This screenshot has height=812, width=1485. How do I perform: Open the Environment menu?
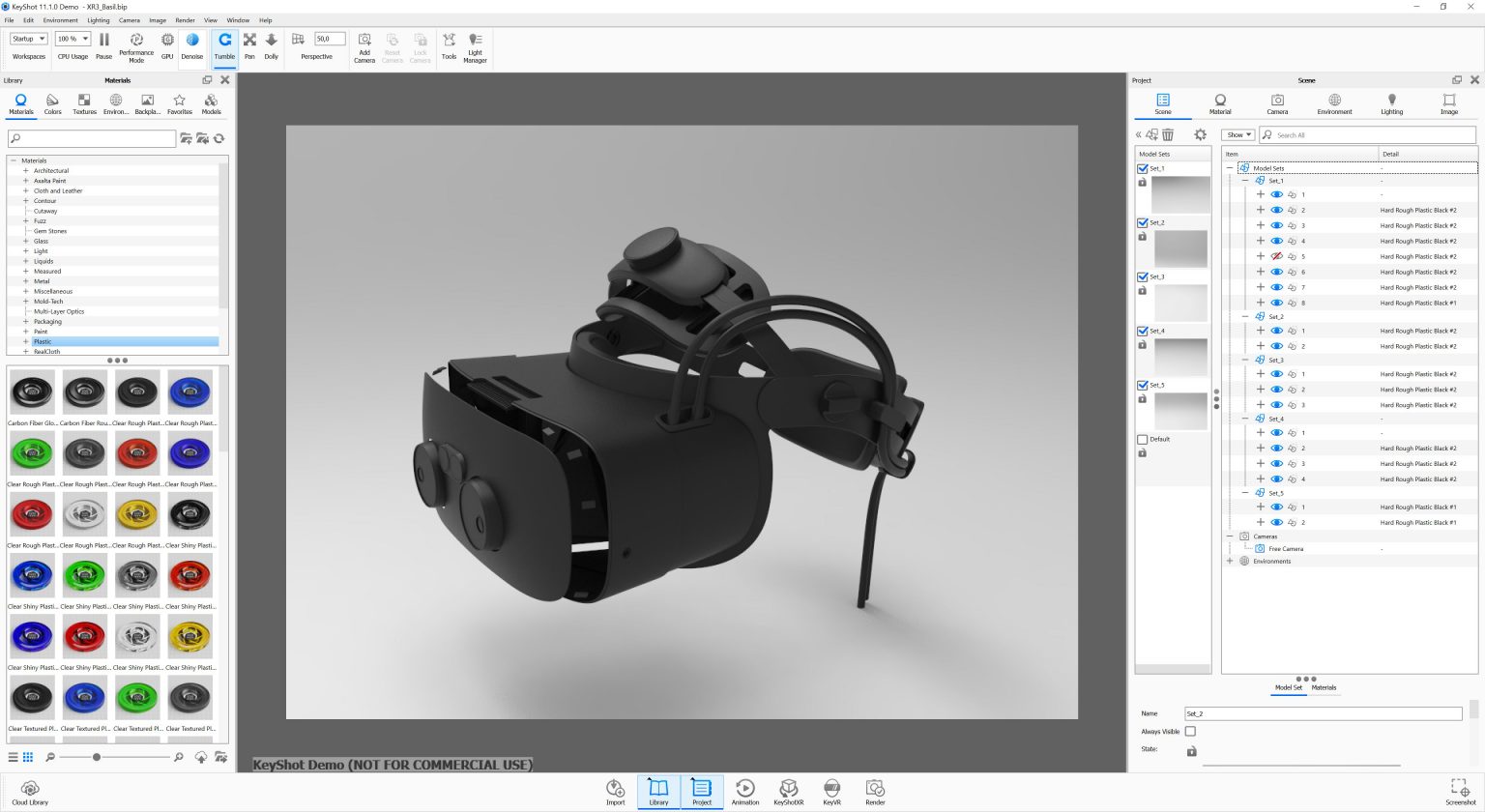[x=61, y=19]
